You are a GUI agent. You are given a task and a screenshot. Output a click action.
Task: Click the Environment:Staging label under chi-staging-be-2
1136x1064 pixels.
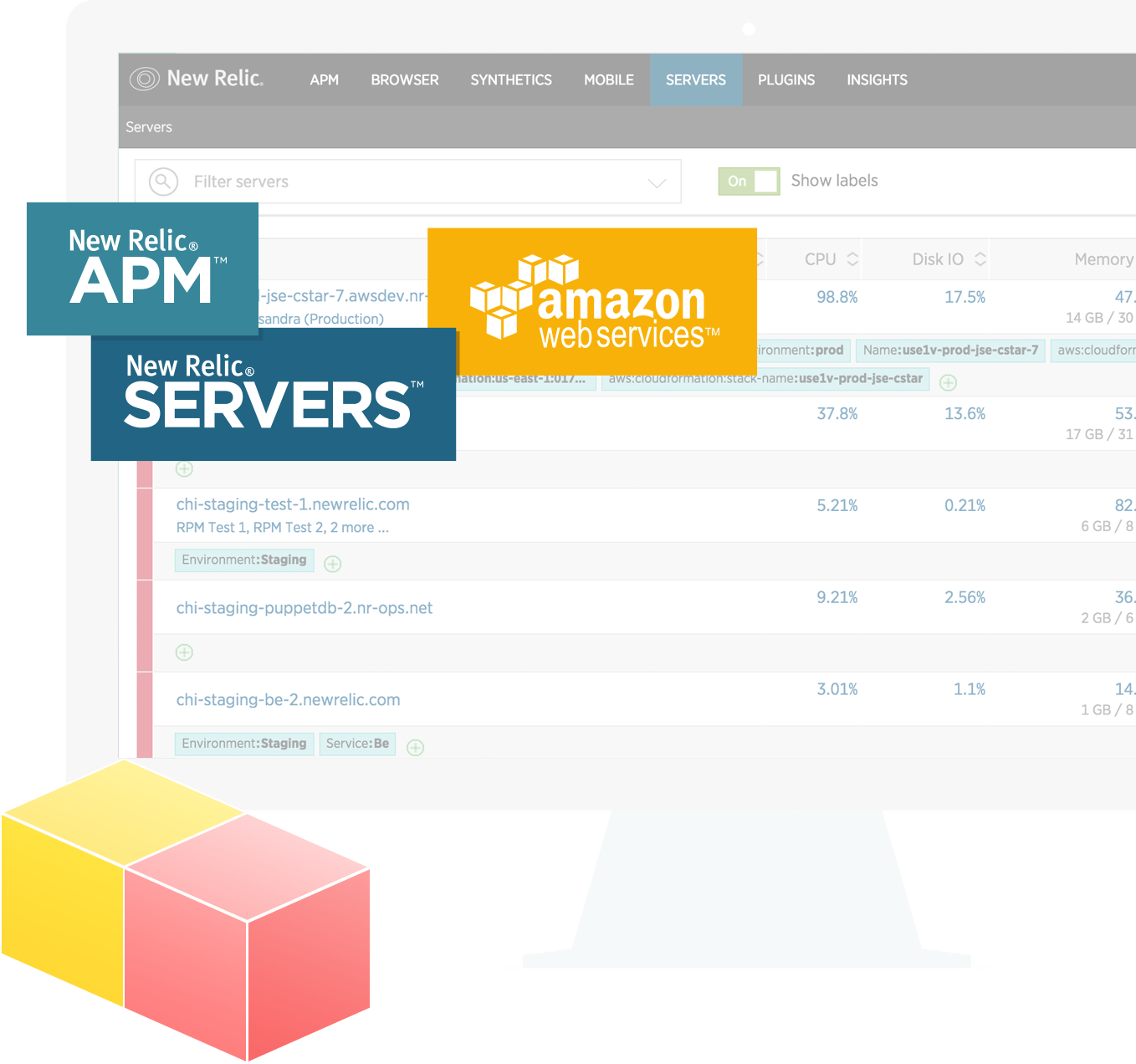[244, 744]
